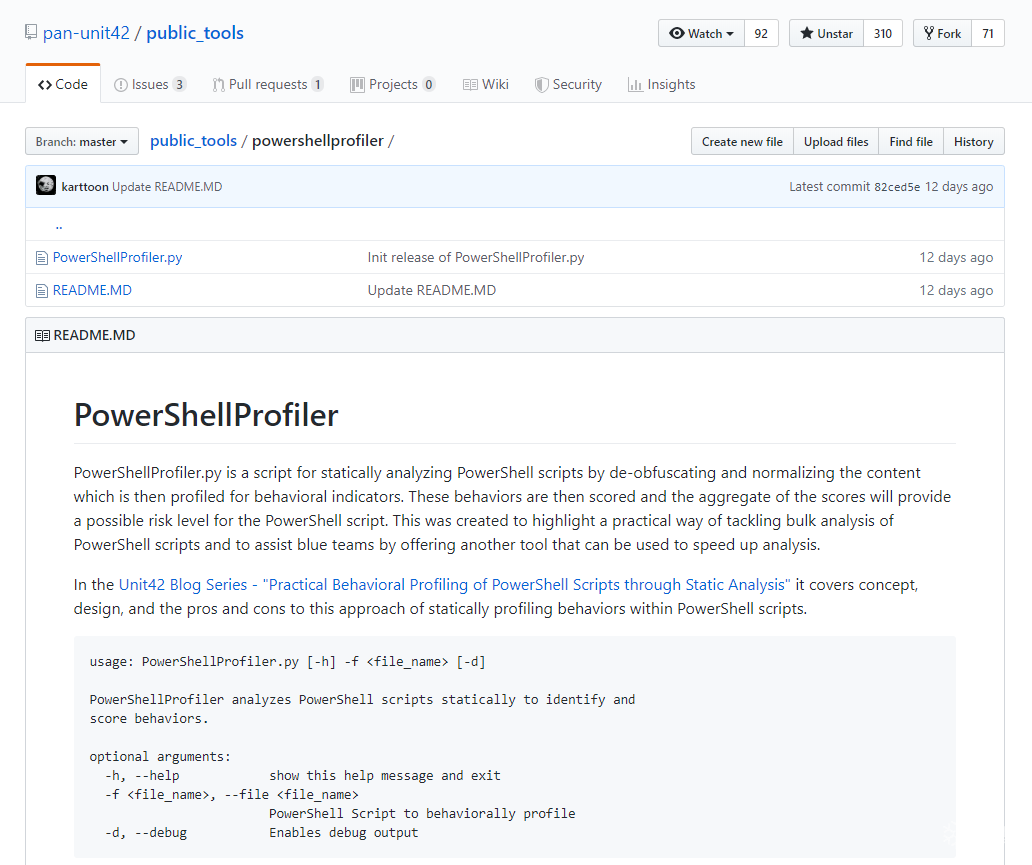Screen dimensions: 1032x865
Task: Open the Insights tab
Action: pos(661,85)
